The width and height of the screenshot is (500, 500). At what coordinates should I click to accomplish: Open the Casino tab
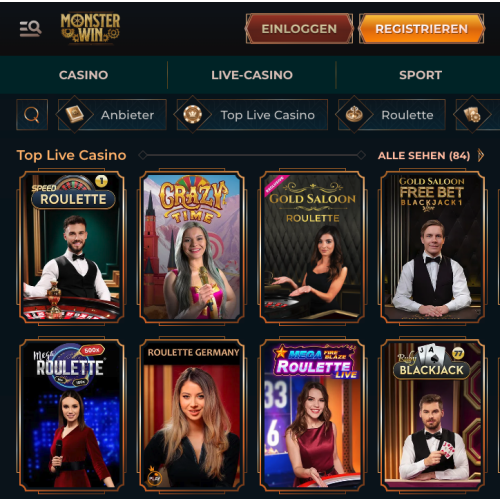pos(84,75)
